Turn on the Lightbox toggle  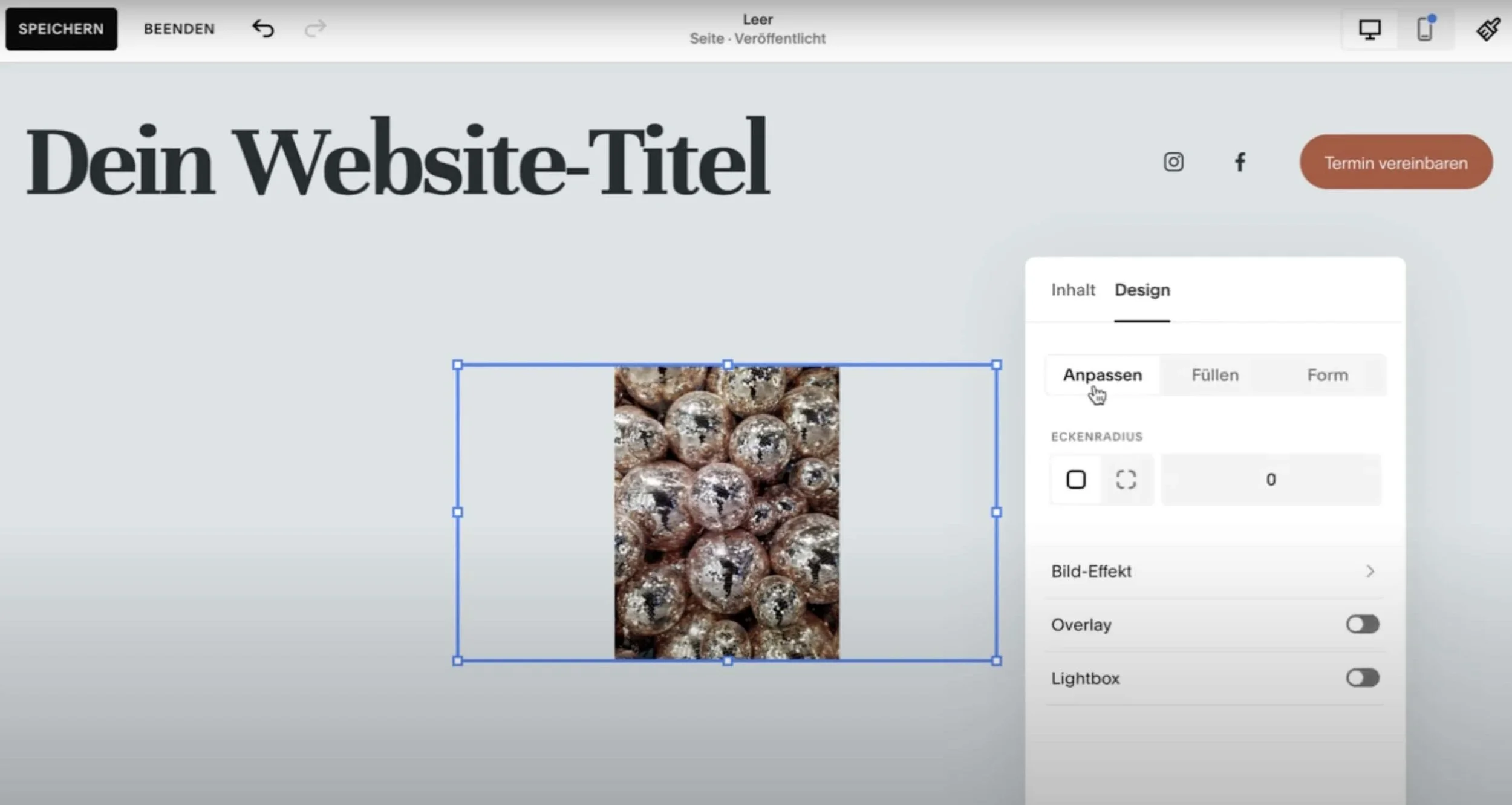[1362, 678]
